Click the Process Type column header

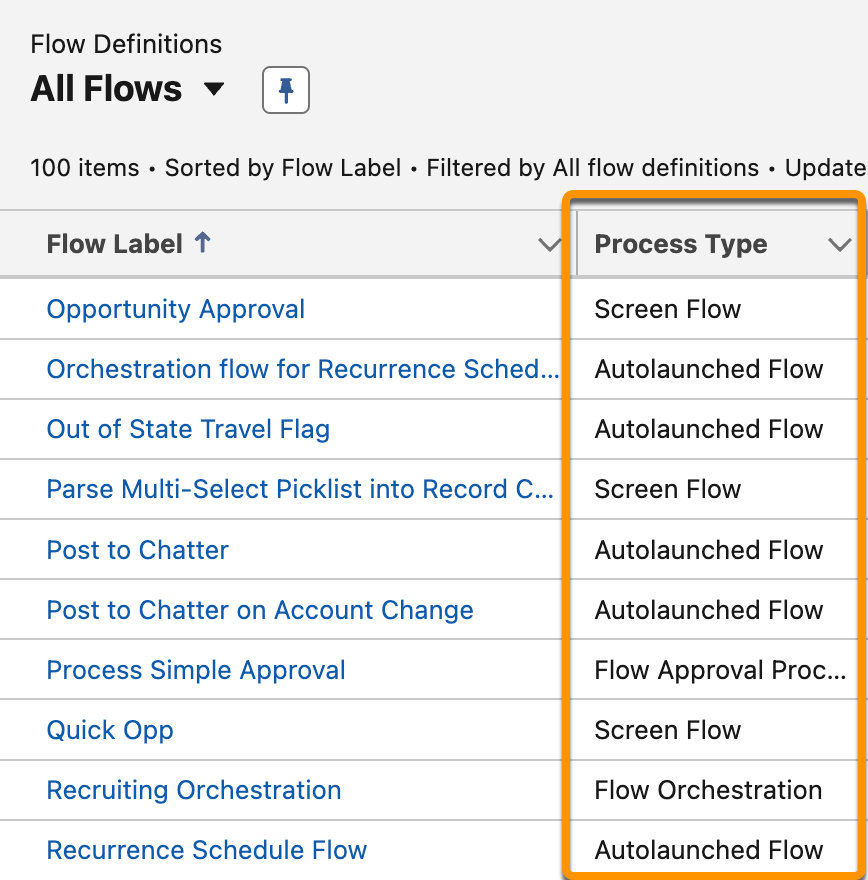coord(681,243)
